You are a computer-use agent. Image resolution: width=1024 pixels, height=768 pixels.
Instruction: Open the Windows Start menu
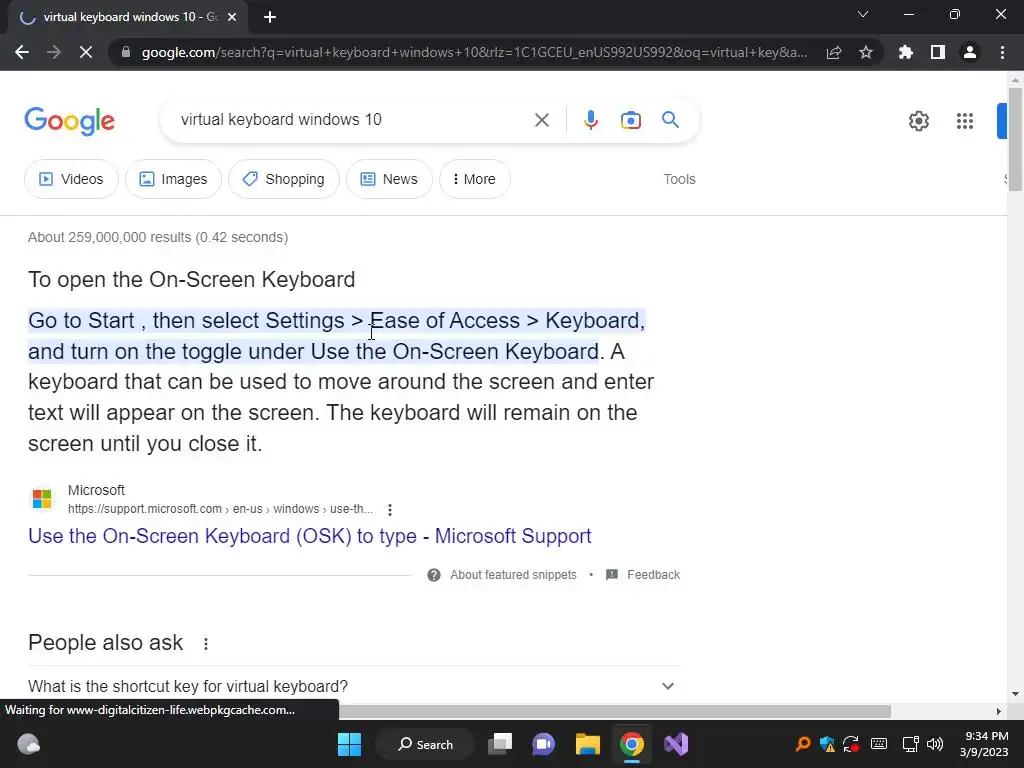coord(349,744)
